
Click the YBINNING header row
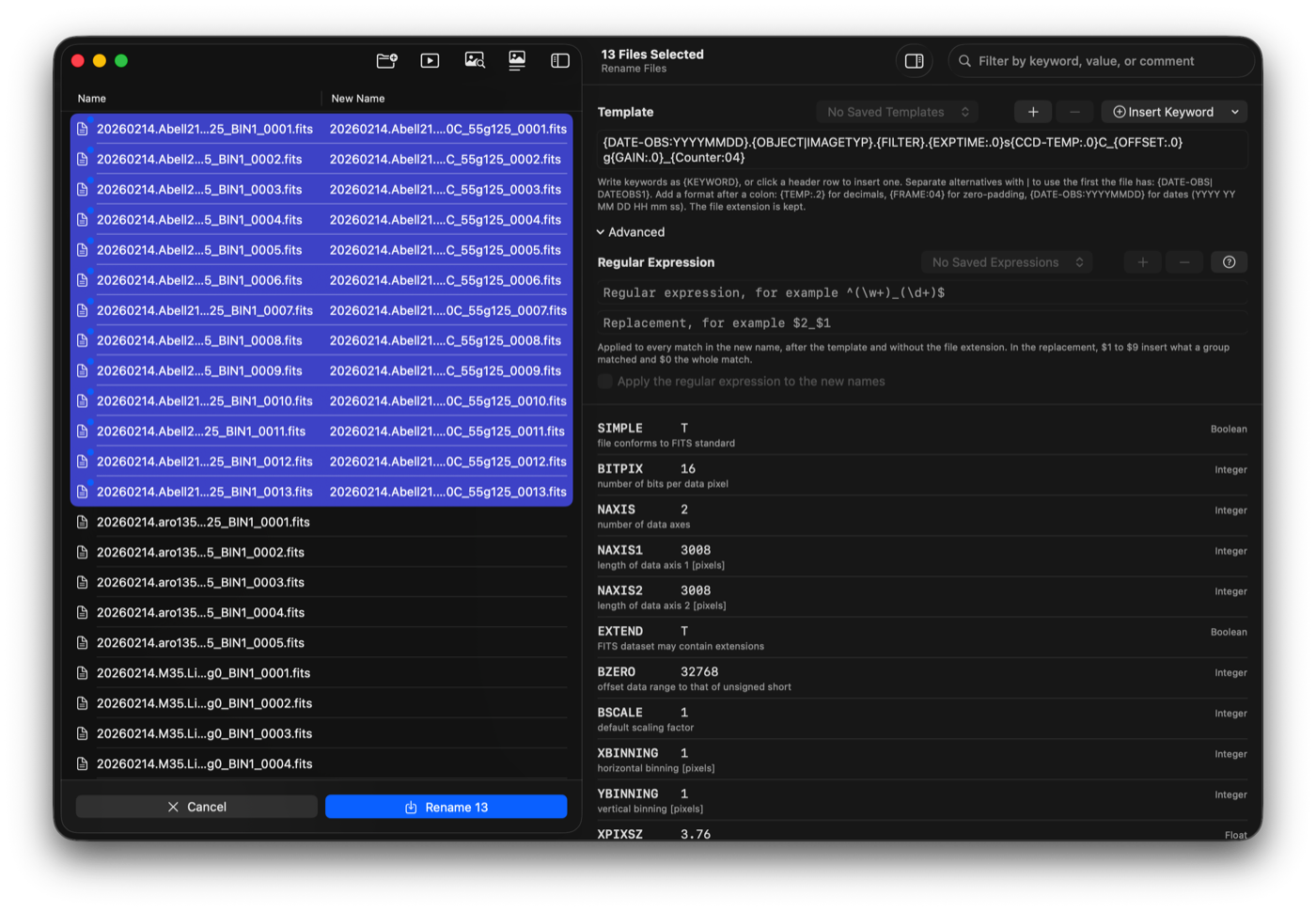(923, 800)
